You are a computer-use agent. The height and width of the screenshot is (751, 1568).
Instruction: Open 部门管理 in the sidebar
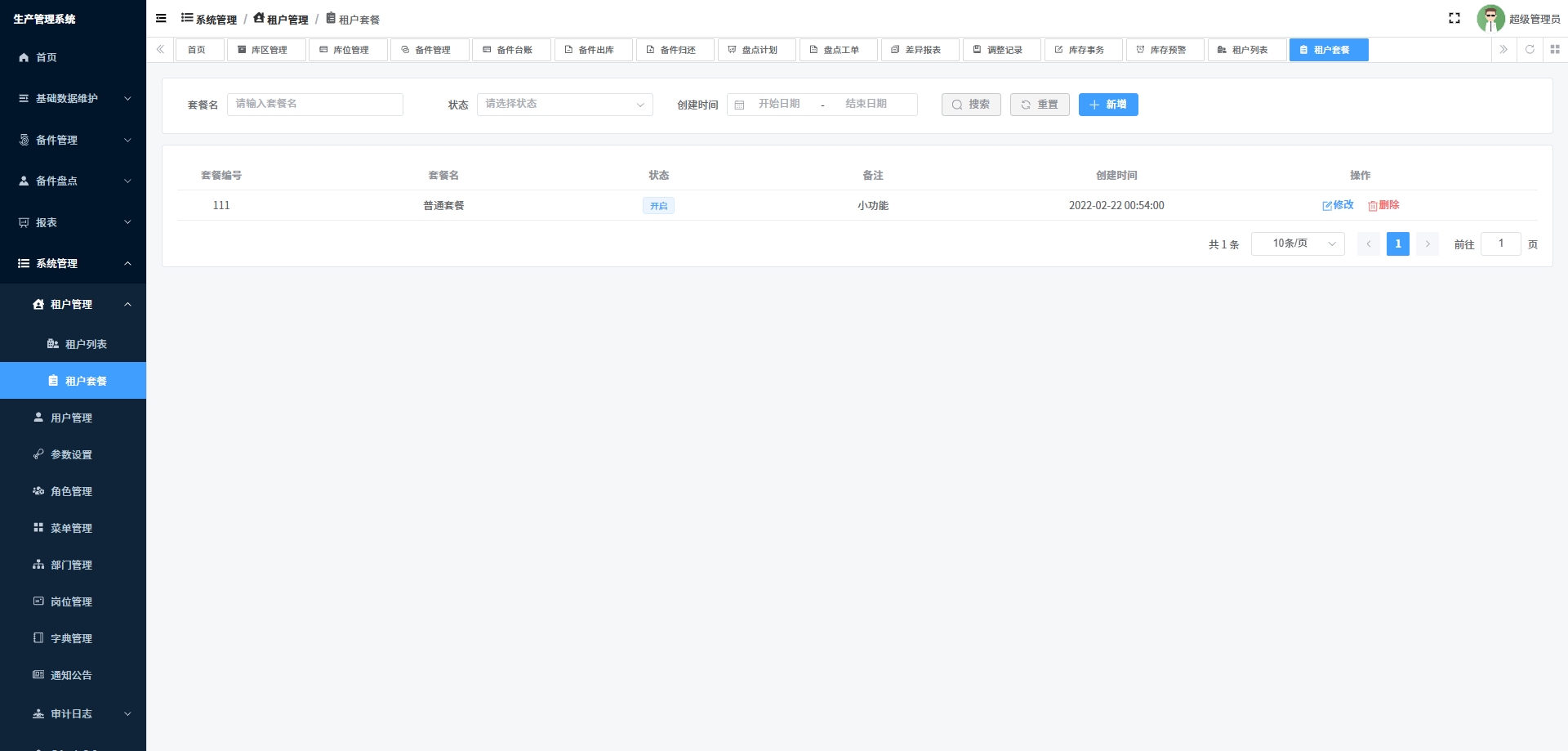[x=73, y=565]
